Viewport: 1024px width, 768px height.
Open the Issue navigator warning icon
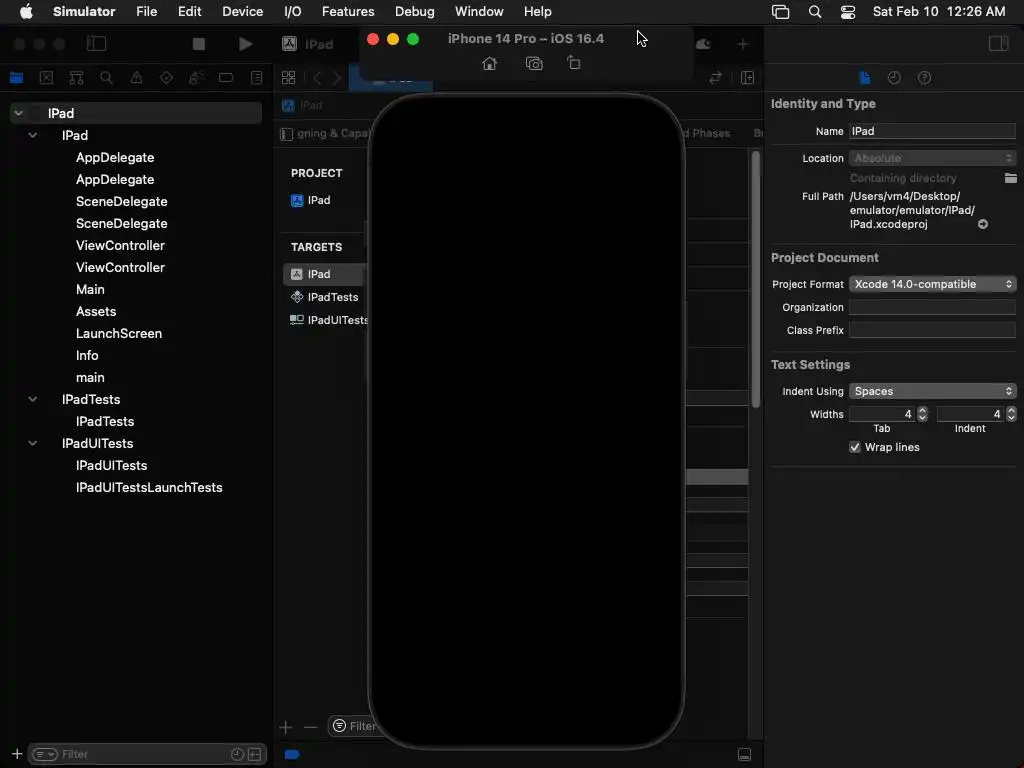tap(136, 78)
